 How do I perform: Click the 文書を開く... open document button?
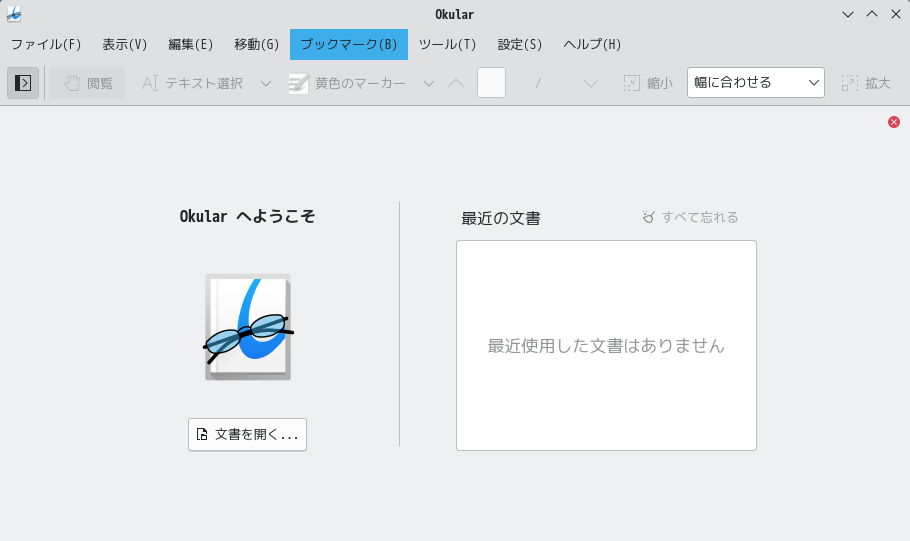click(247, 434)
